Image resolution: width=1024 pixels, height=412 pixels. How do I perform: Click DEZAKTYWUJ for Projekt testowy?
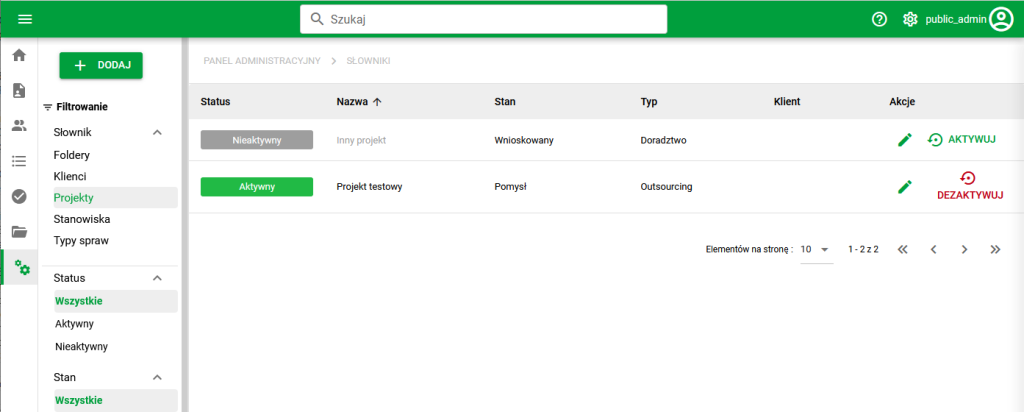969,186
